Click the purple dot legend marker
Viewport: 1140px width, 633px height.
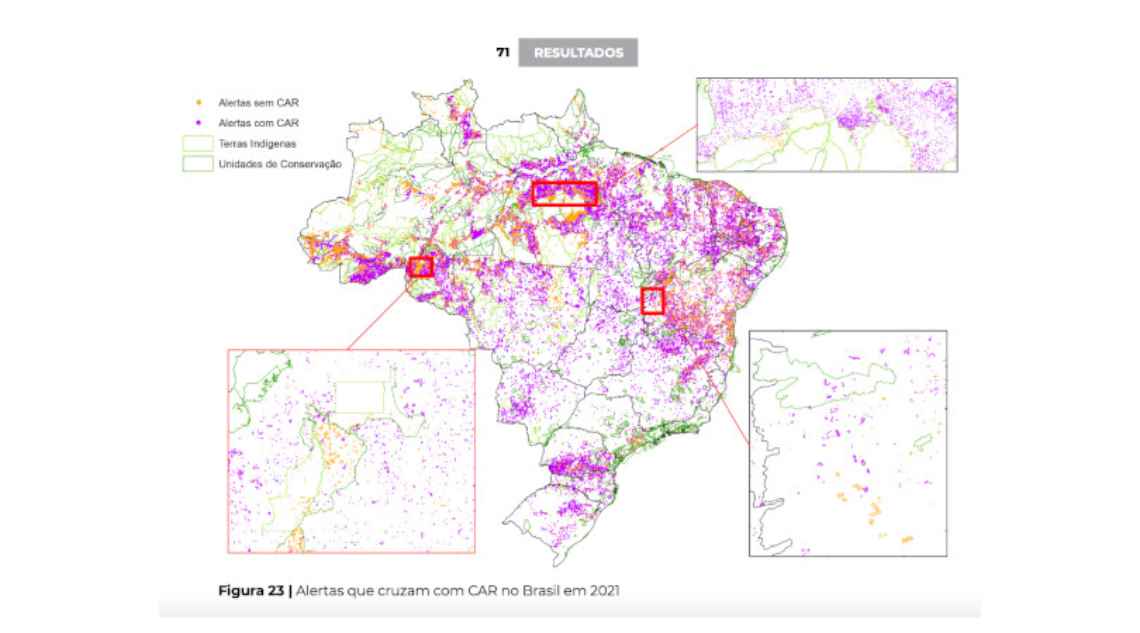[x=199, y=122]
